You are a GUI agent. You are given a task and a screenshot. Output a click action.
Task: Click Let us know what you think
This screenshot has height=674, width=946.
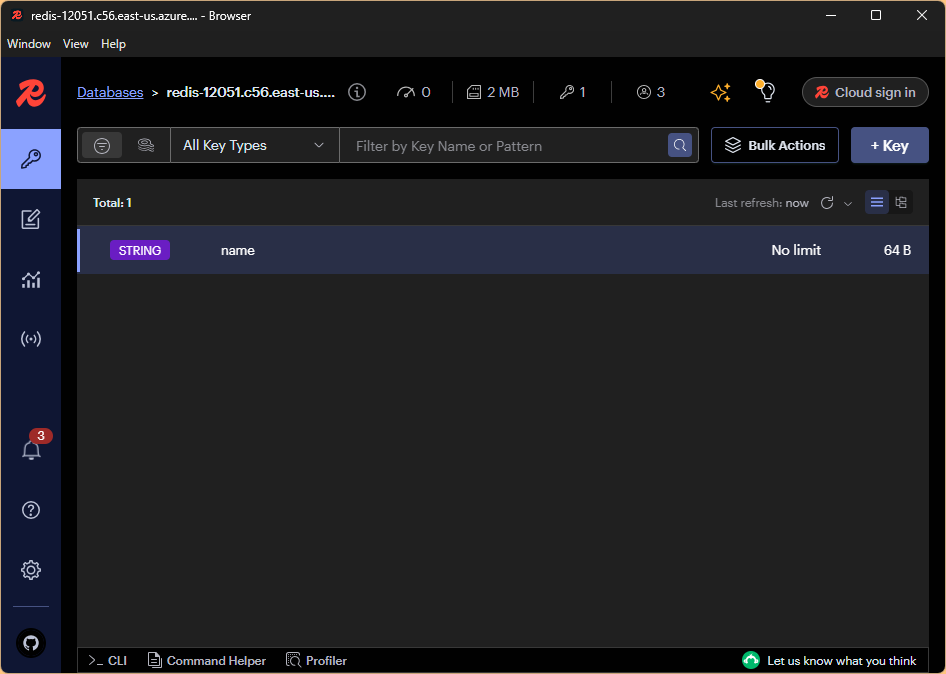tap(842, 661)
